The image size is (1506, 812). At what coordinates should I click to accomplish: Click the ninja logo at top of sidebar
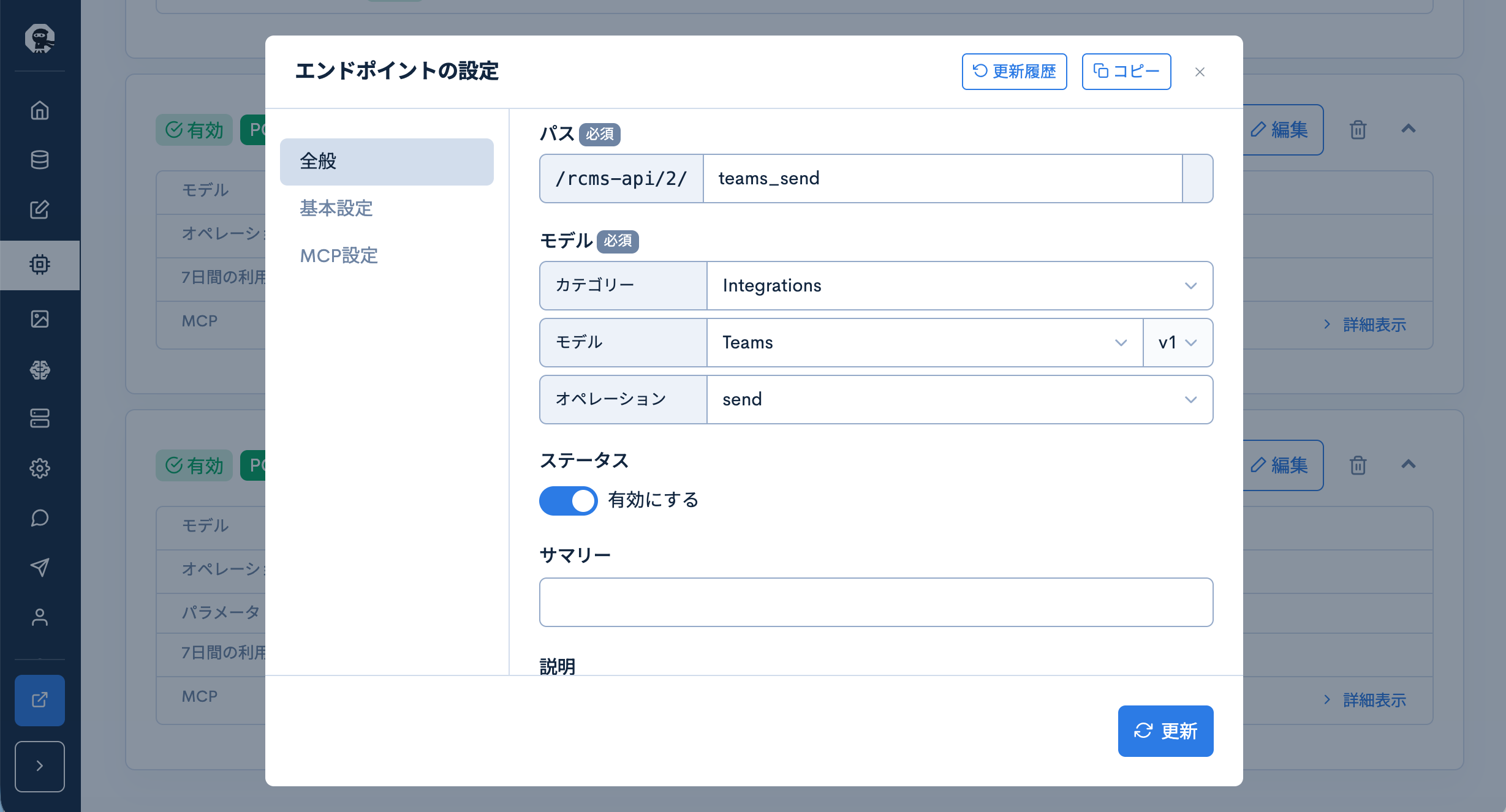pyautogui.click(x=40, y=39)
